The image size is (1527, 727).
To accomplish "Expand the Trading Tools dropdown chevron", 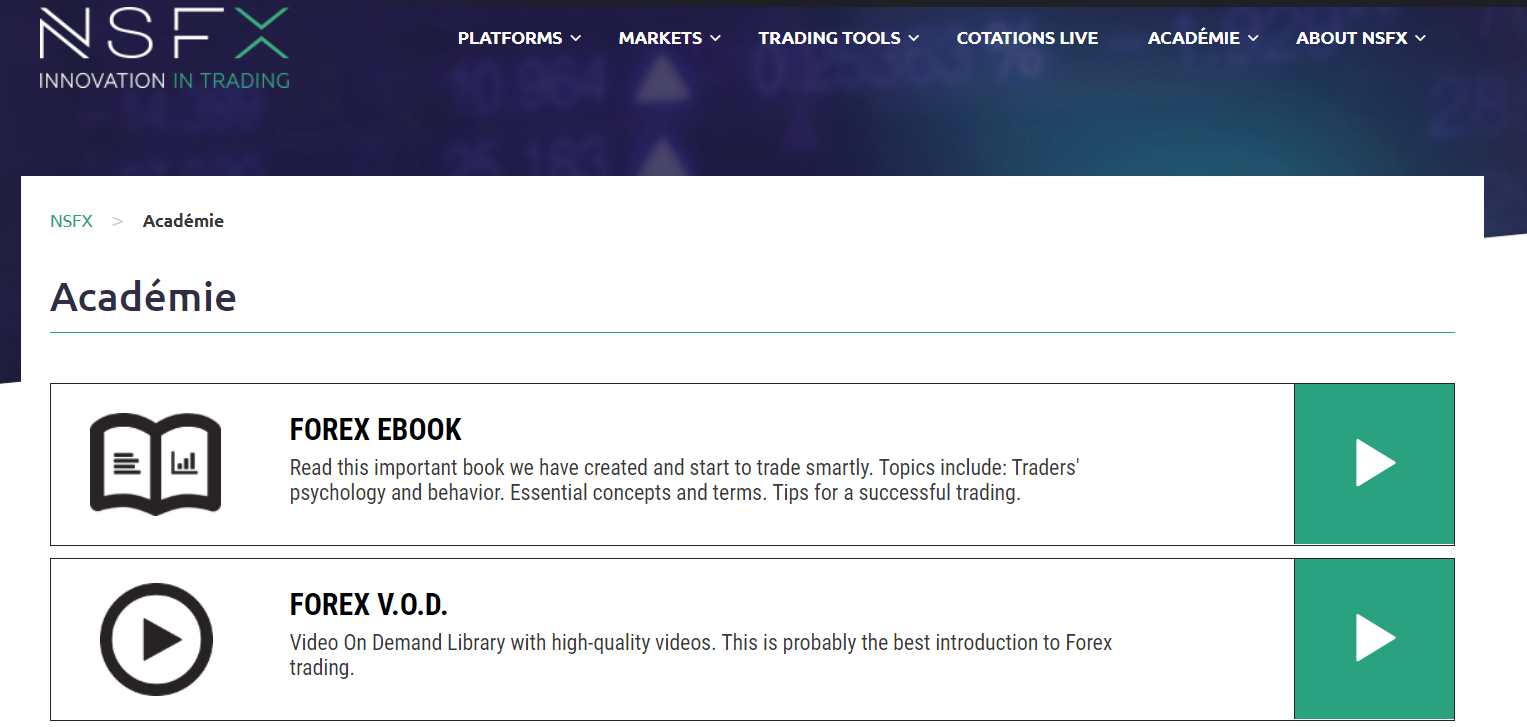I will pyautogui.click(x=914, y=39).
